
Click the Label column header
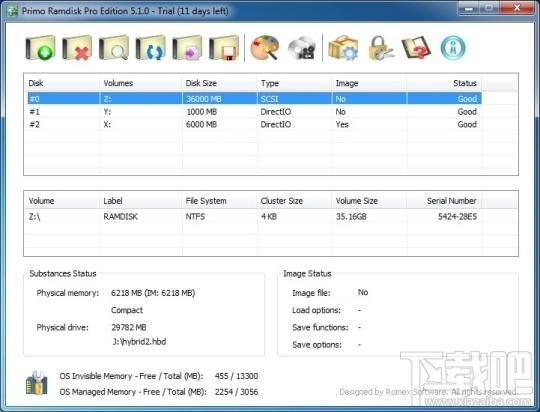point(141,201)
